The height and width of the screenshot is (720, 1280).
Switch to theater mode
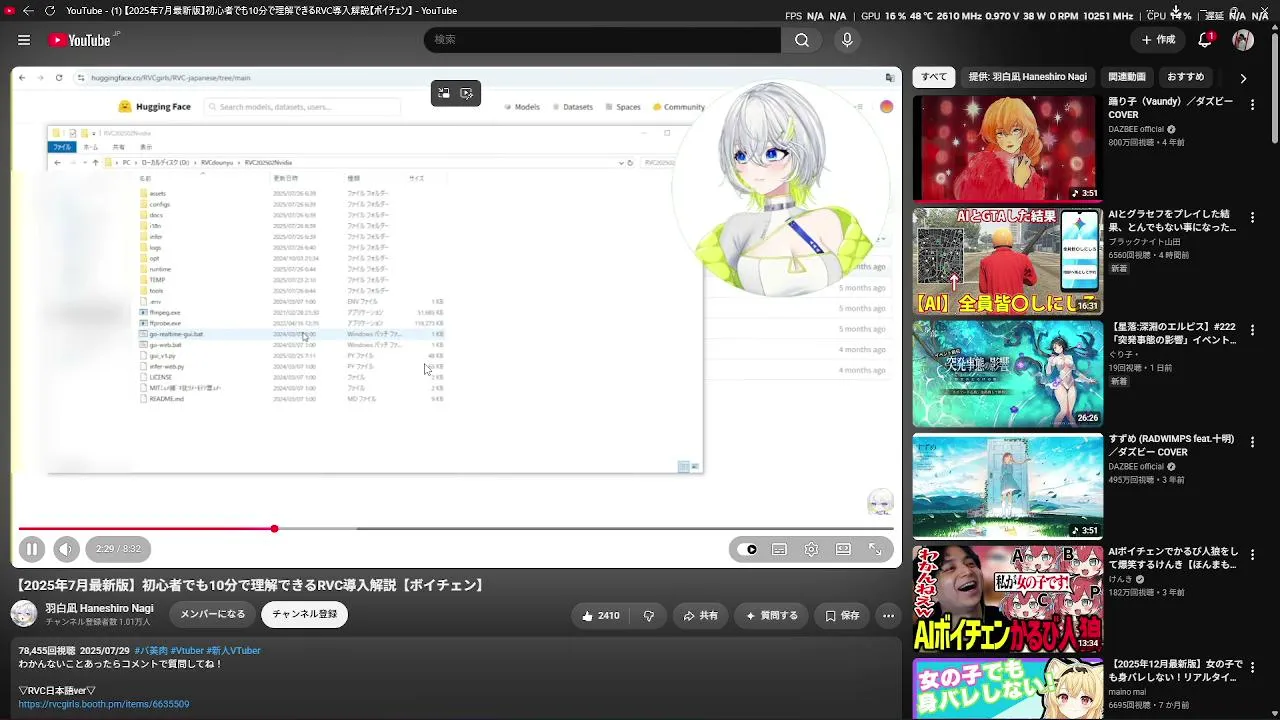(x=843, y=549)
